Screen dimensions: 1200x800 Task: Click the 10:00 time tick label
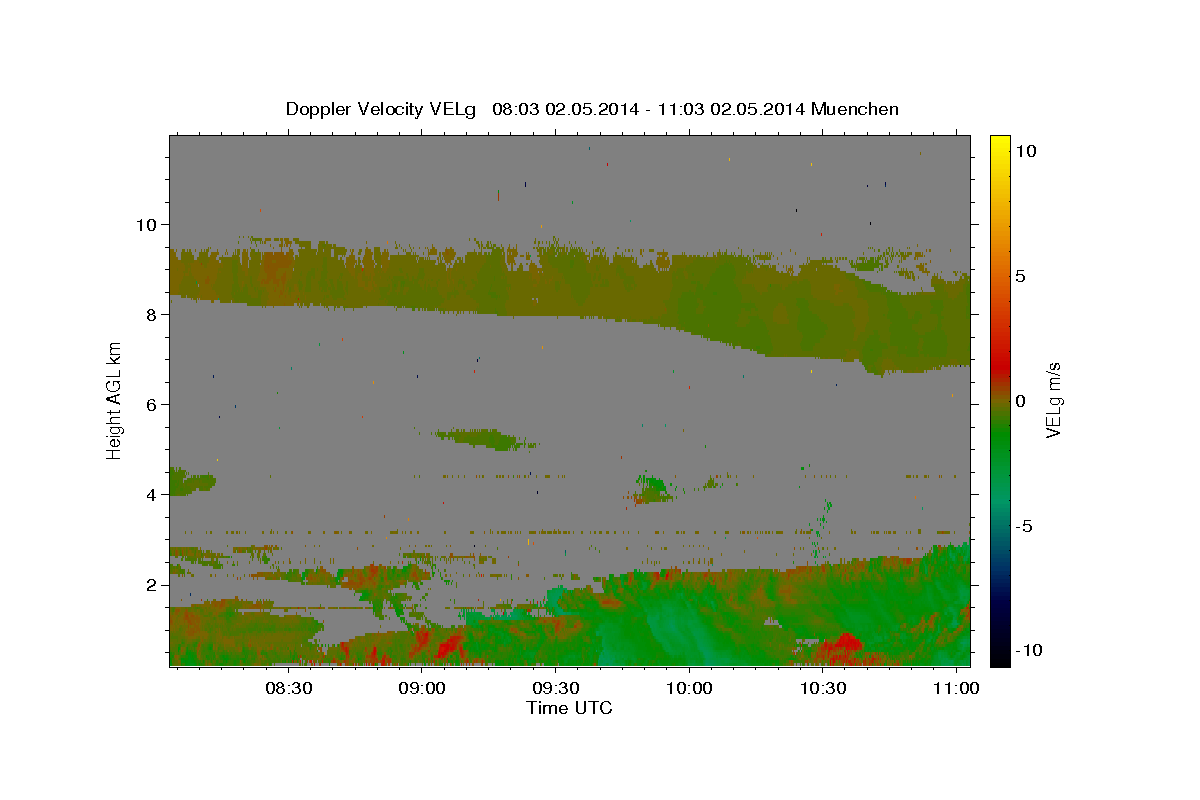pyautogui.click(x=690, y=689)
